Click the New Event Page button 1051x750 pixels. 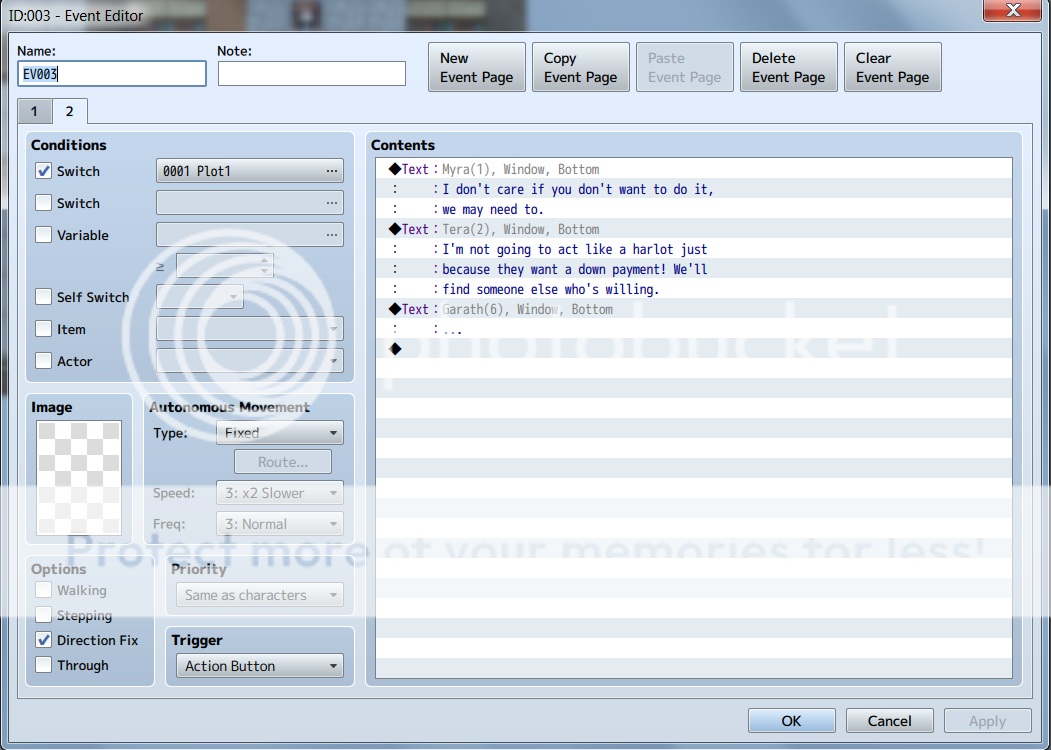(x=476, y=68)
